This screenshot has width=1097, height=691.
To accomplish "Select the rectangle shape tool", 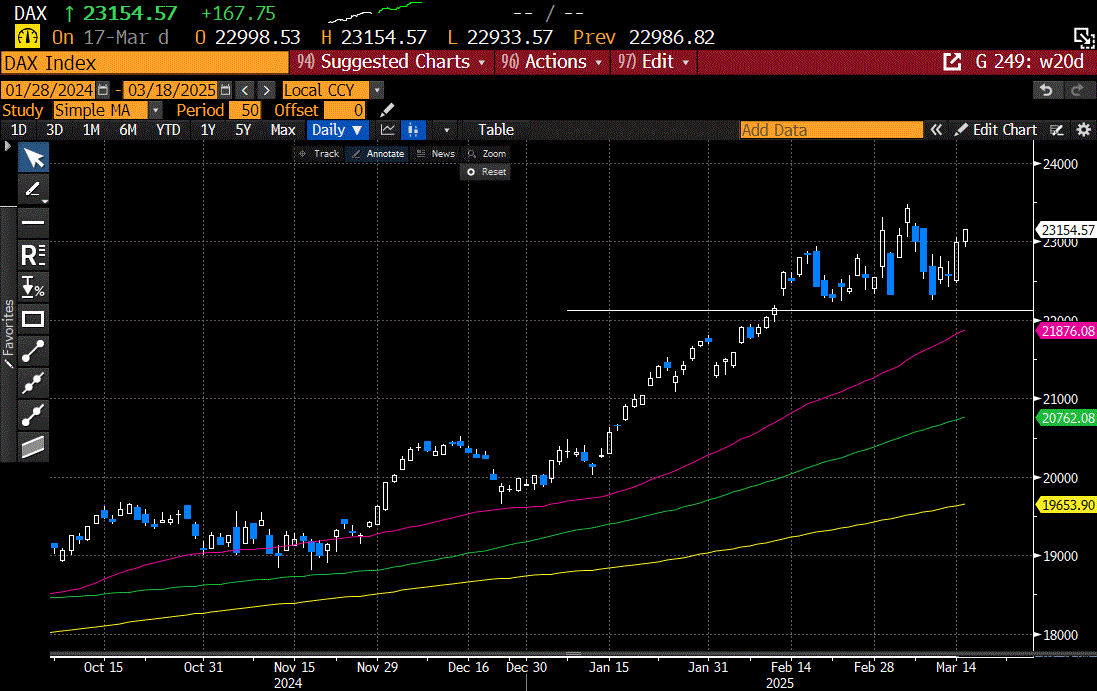I will 33,320.
